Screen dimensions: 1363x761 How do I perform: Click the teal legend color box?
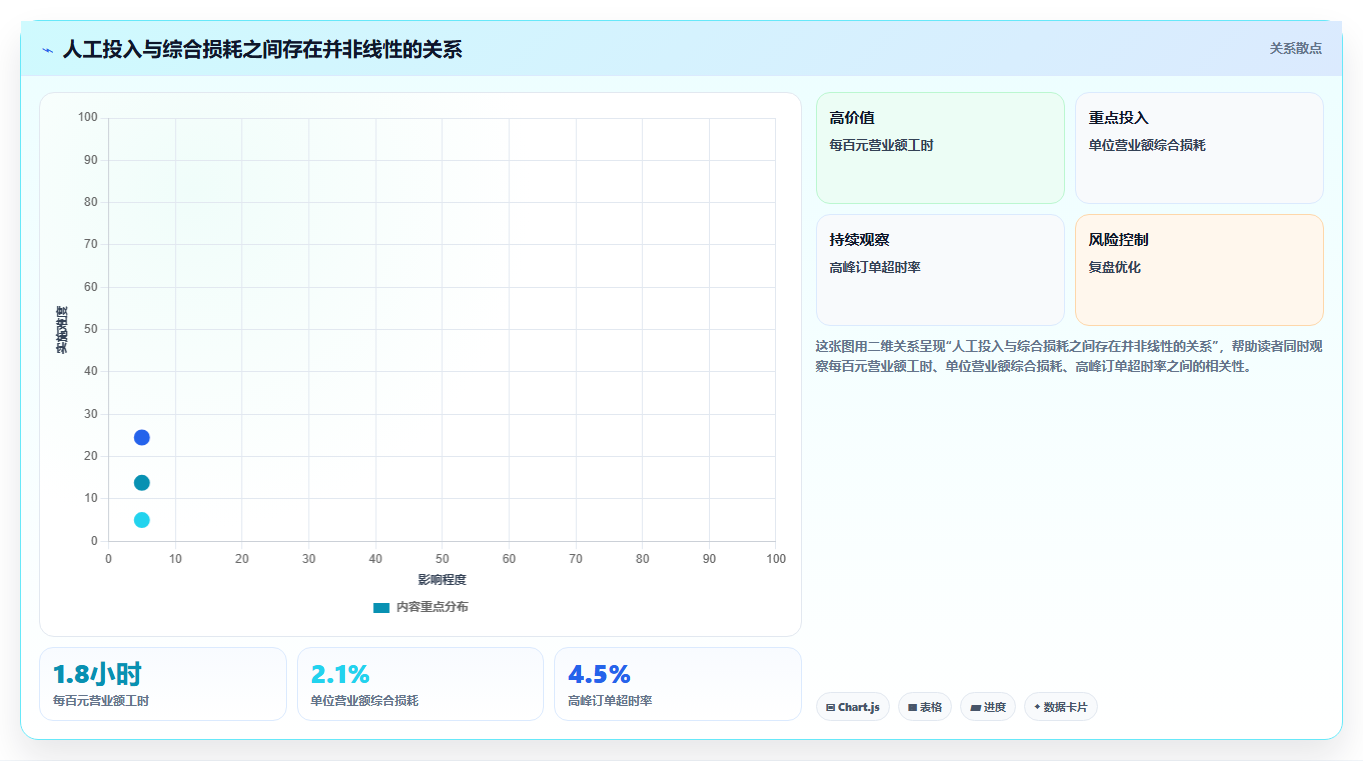coord(381,607)
